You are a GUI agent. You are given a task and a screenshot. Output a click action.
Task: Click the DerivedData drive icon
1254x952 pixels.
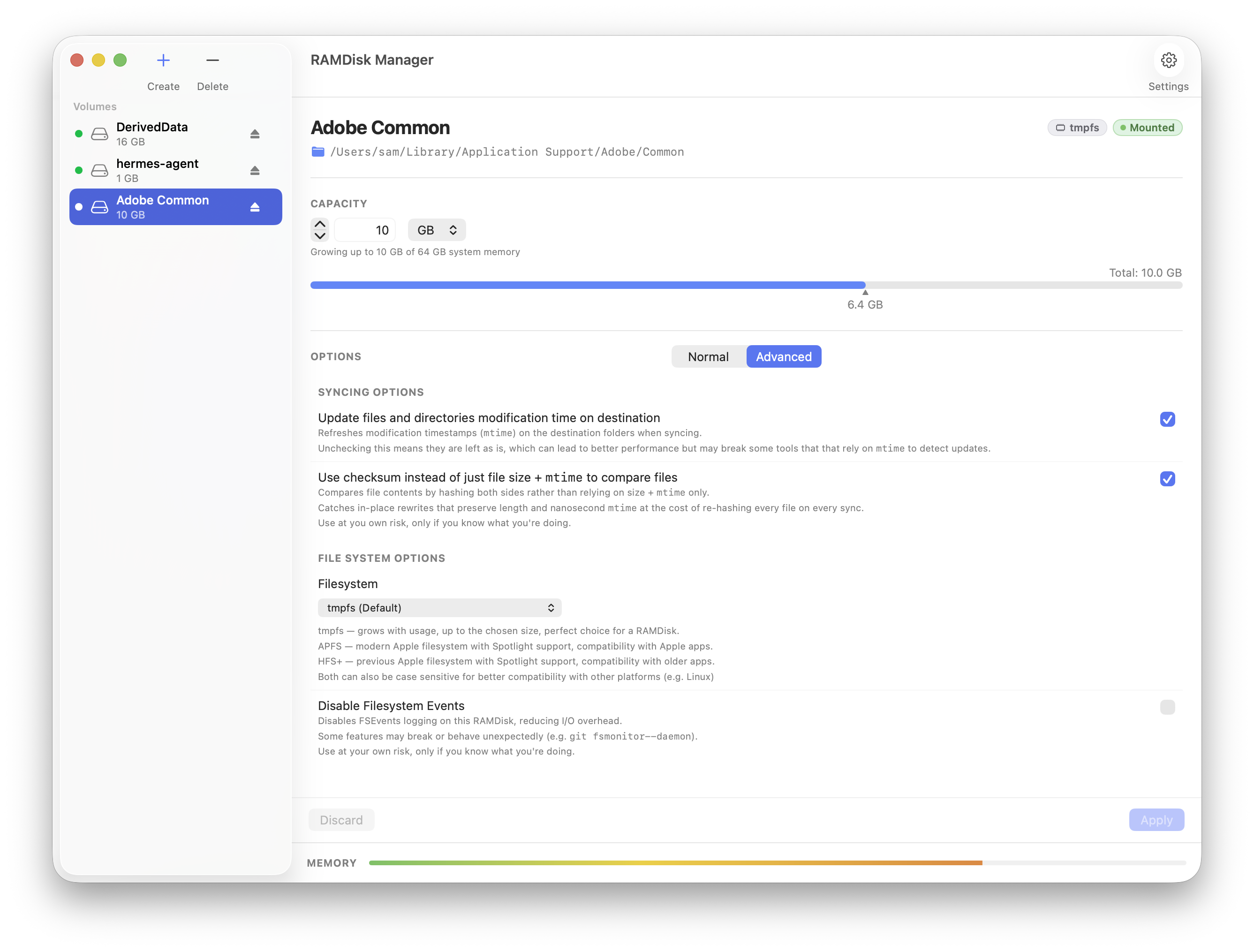pos(100,134)
